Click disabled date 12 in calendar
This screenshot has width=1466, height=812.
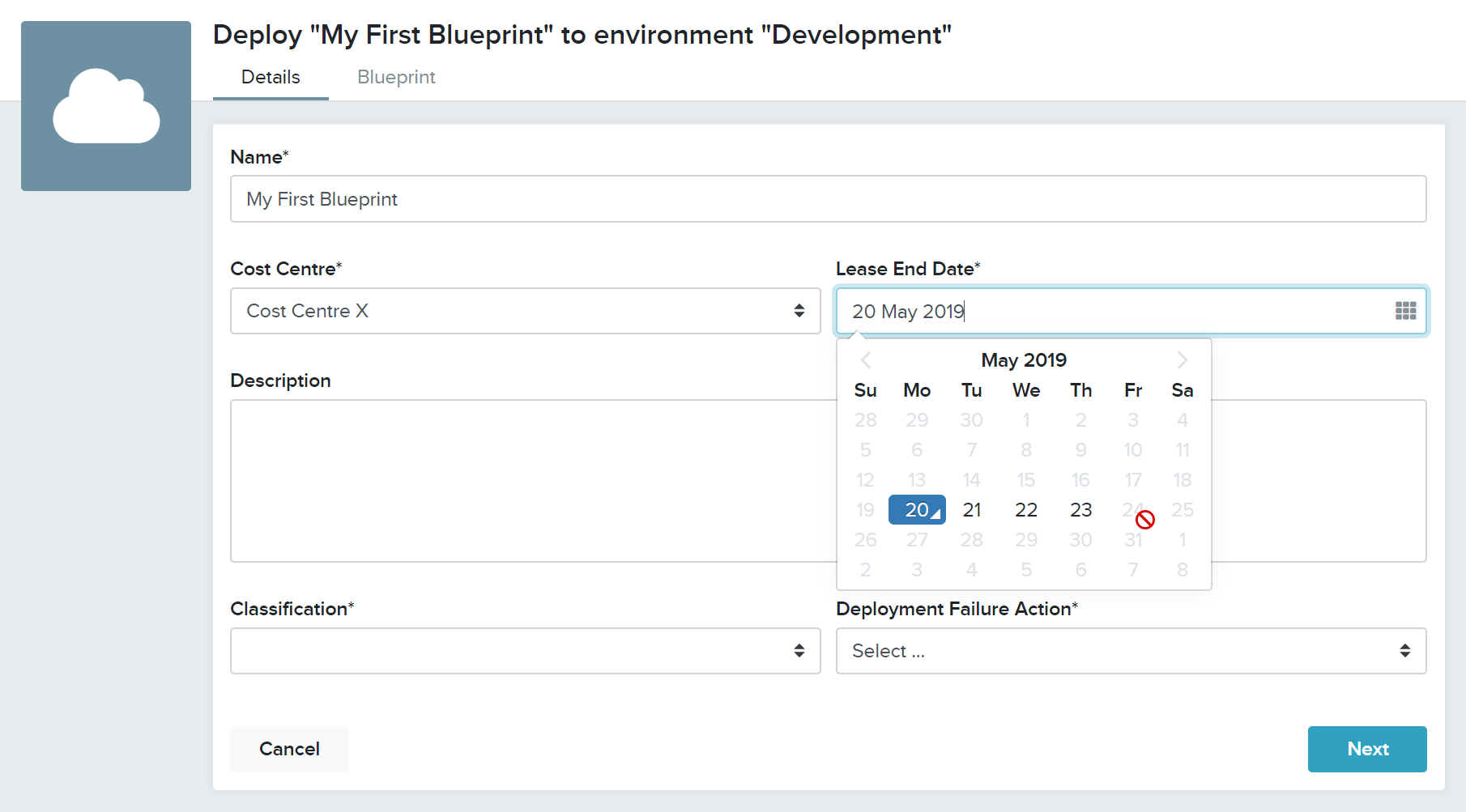[x=865, y=480]
